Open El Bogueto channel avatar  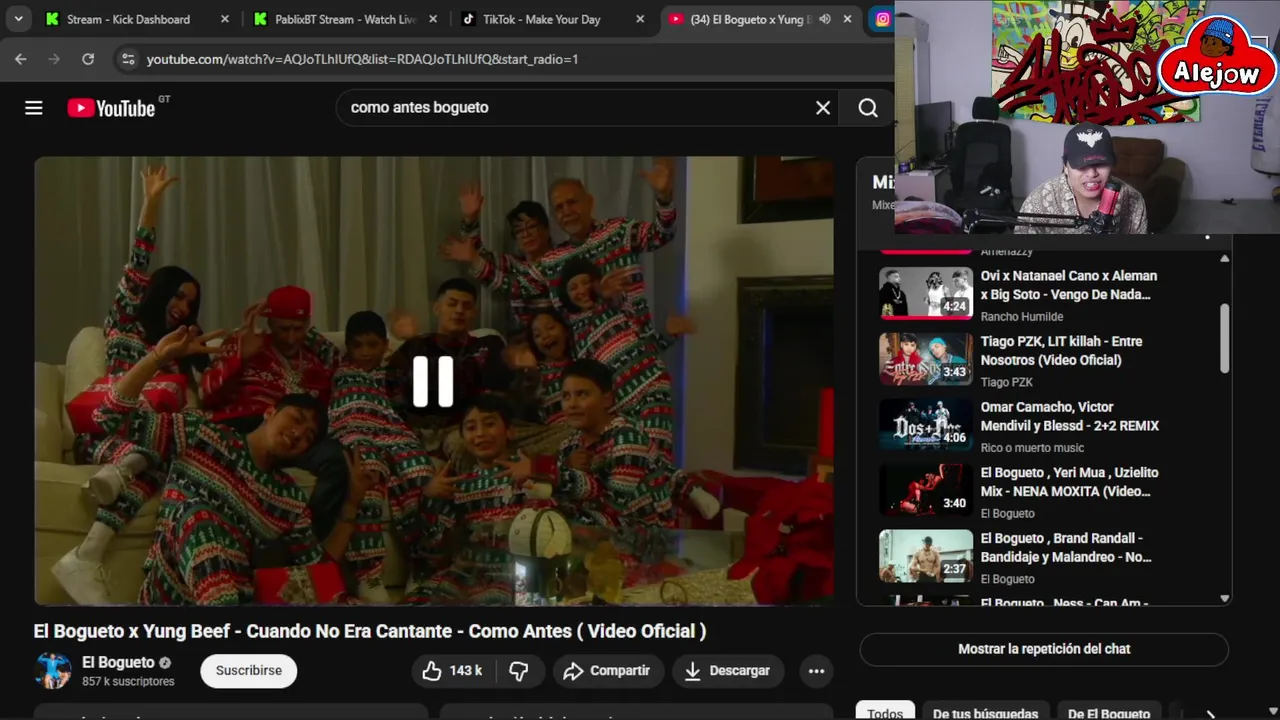click(53, 671)
